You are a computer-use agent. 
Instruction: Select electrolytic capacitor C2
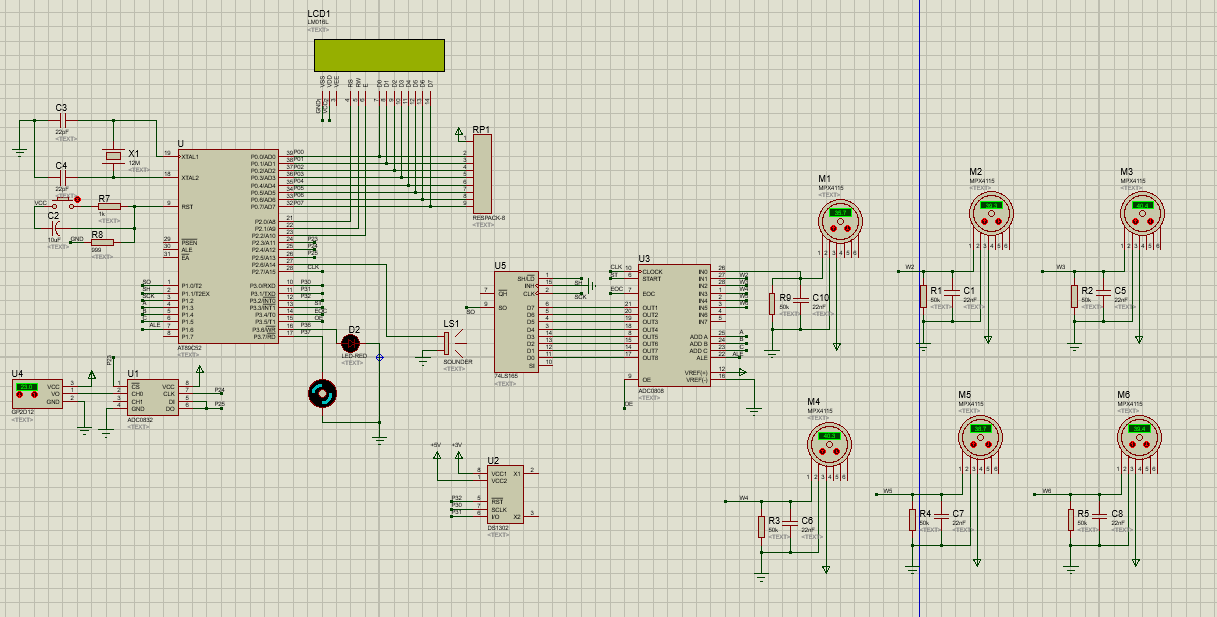[x=54, y=228]
